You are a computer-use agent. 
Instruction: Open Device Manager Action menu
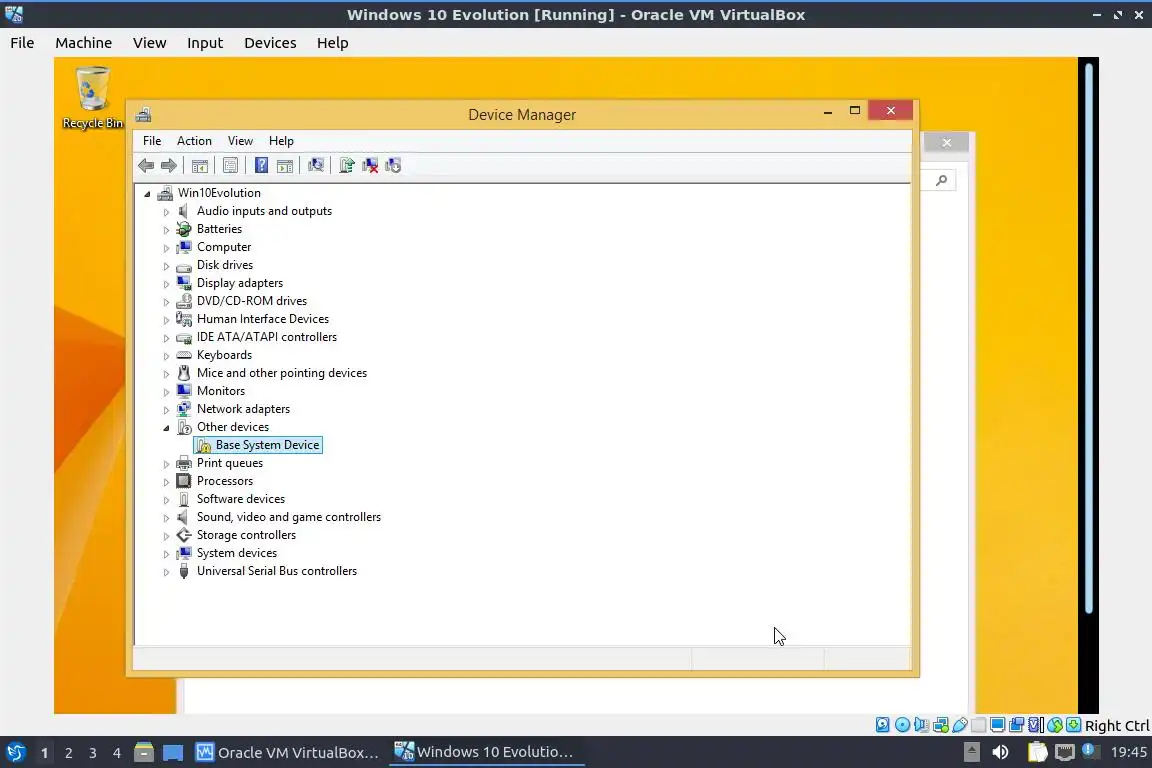[x=194, y=140]
